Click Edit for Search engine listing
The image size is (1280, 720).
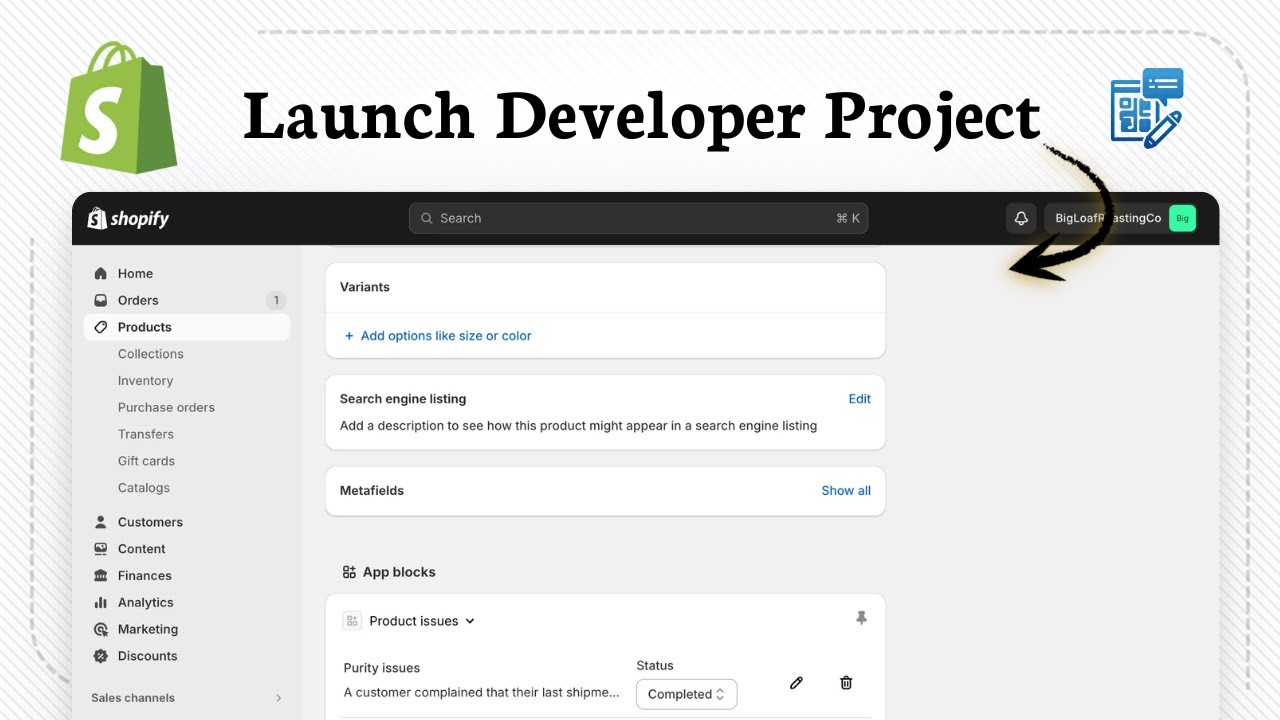pyautogui.click(x=860, y=399)
